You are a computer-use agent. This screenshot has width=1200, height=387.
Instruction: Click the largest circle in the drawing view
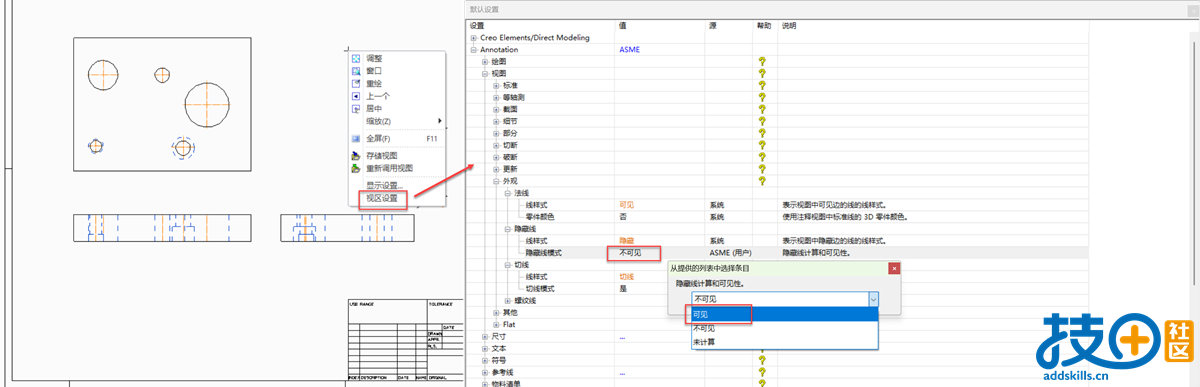(208, 104)
